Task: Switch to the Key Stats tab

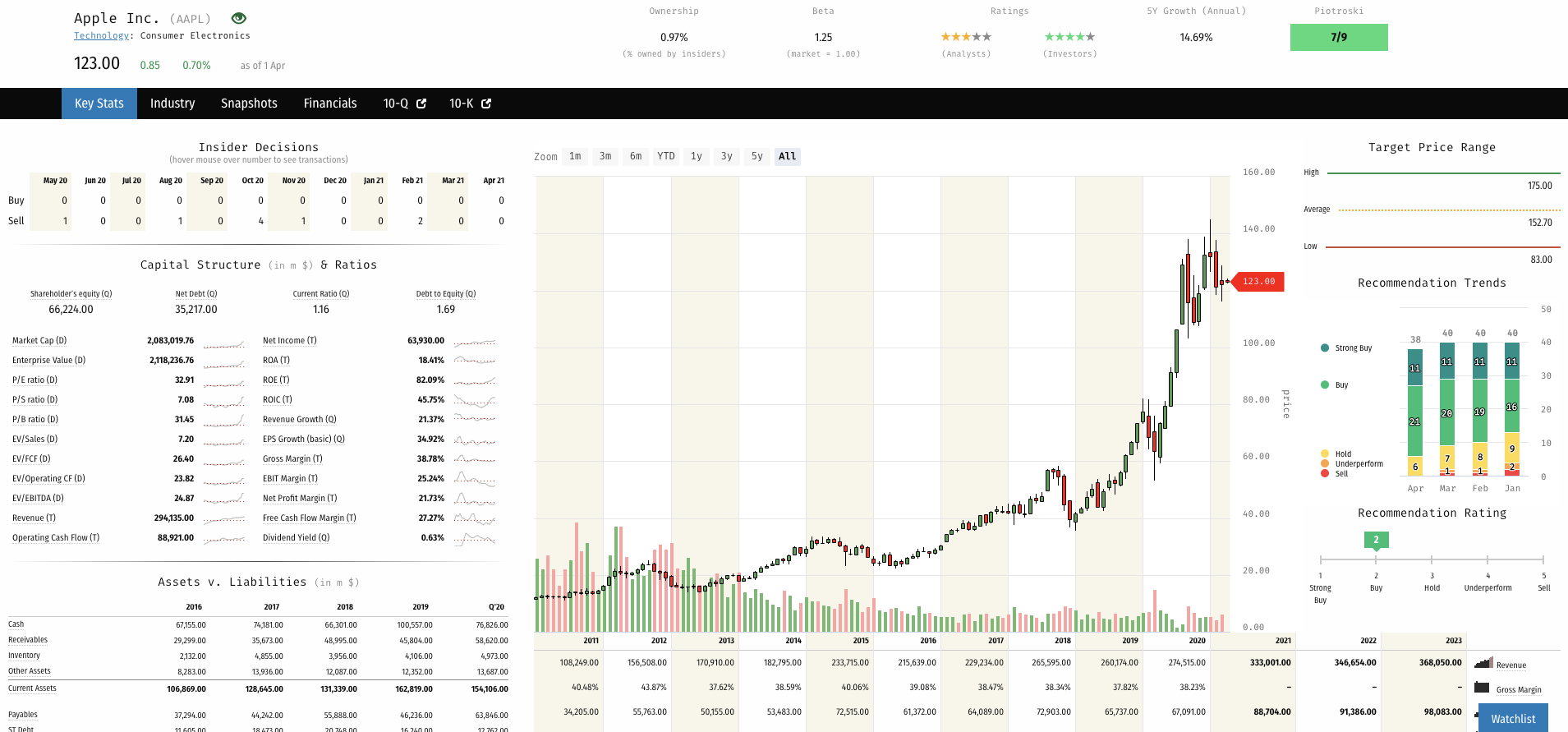Action: 99,104
